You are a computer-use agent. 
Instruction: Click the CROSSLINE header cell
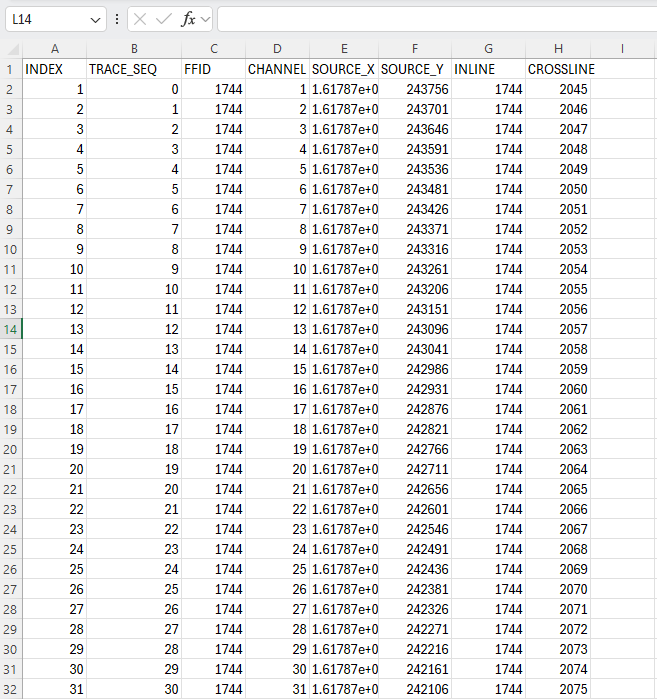click(x=558, y=70)
